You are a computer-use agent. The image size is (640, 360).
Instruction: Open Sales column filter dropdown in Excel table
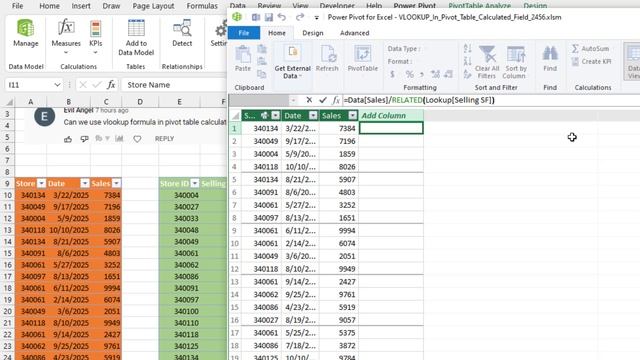pyautogui.click(x=116, y=183)
